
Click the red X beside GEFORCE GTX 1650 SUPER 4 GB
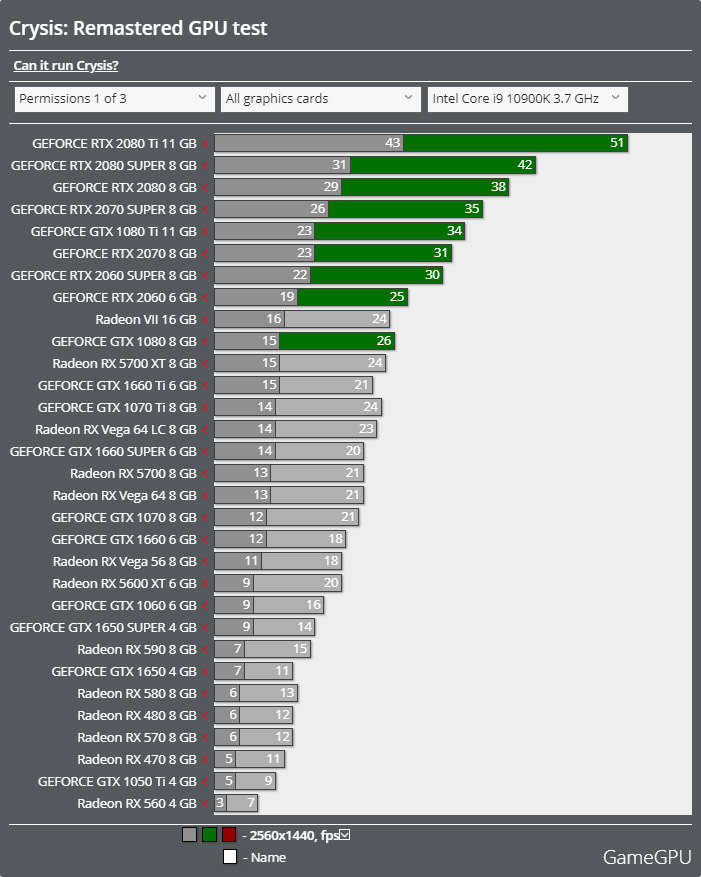pyautogui.click(x=204, y=628)
